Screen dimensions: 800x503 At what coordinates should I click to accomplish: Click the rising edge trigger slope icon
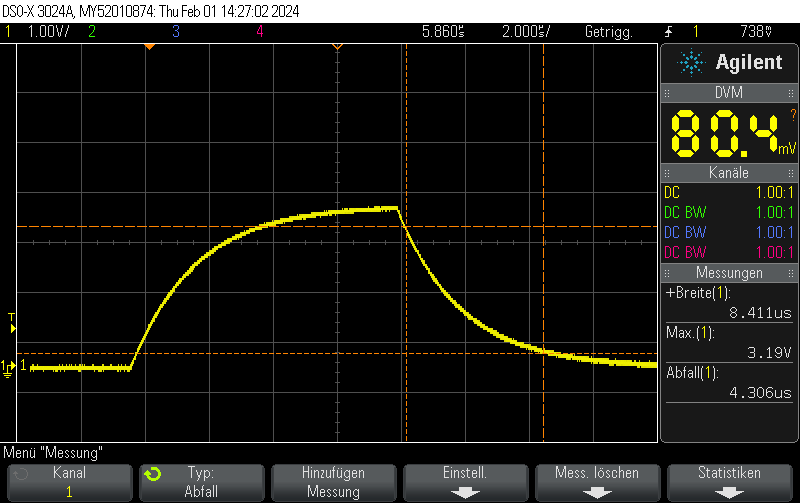click(668, 32)
